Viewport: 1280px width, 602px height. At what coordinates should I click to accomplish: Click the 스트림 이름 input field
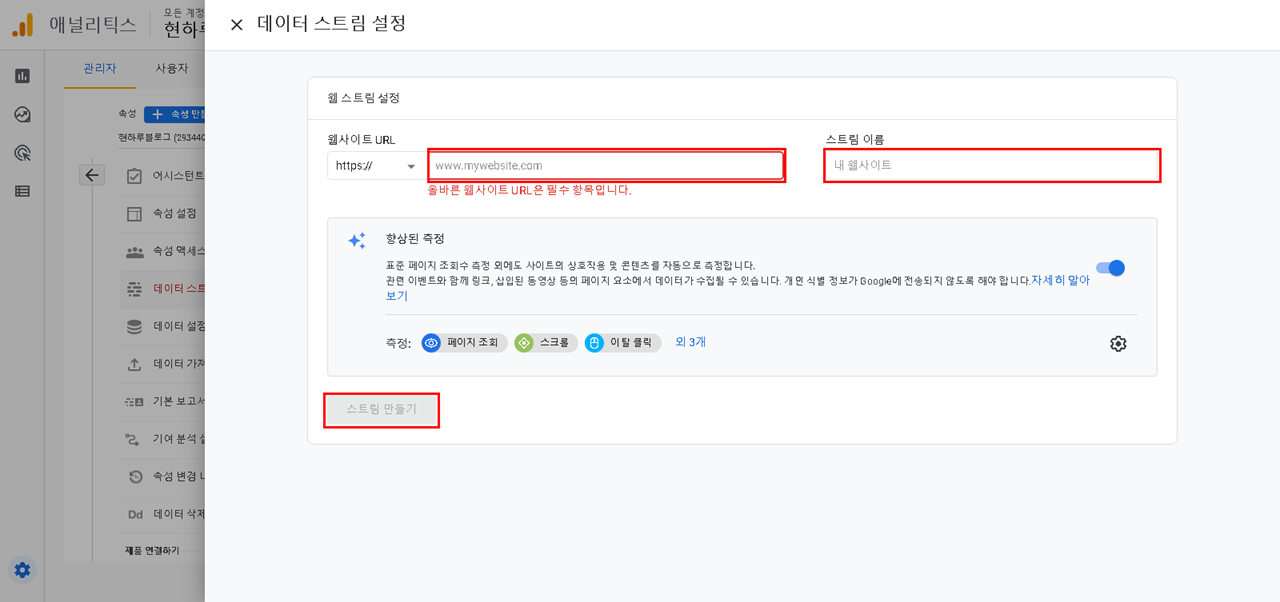(992, 165)
